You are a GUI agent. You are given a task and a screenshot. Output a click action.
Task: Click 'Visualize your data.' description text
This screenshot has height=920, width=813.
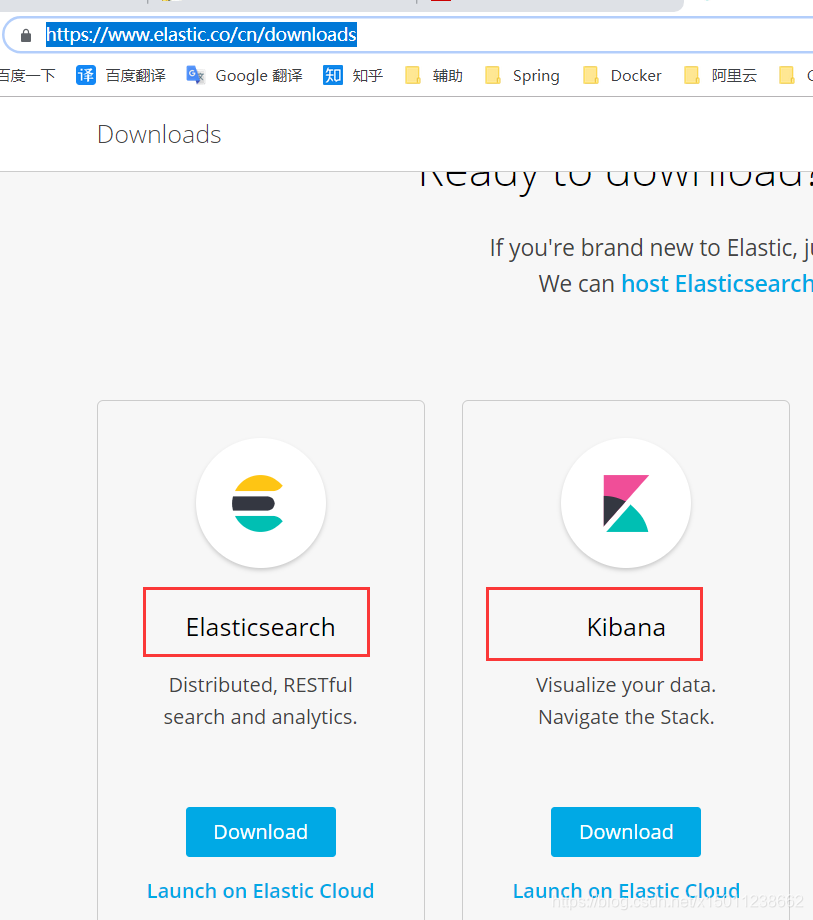[x=626, y=685]
